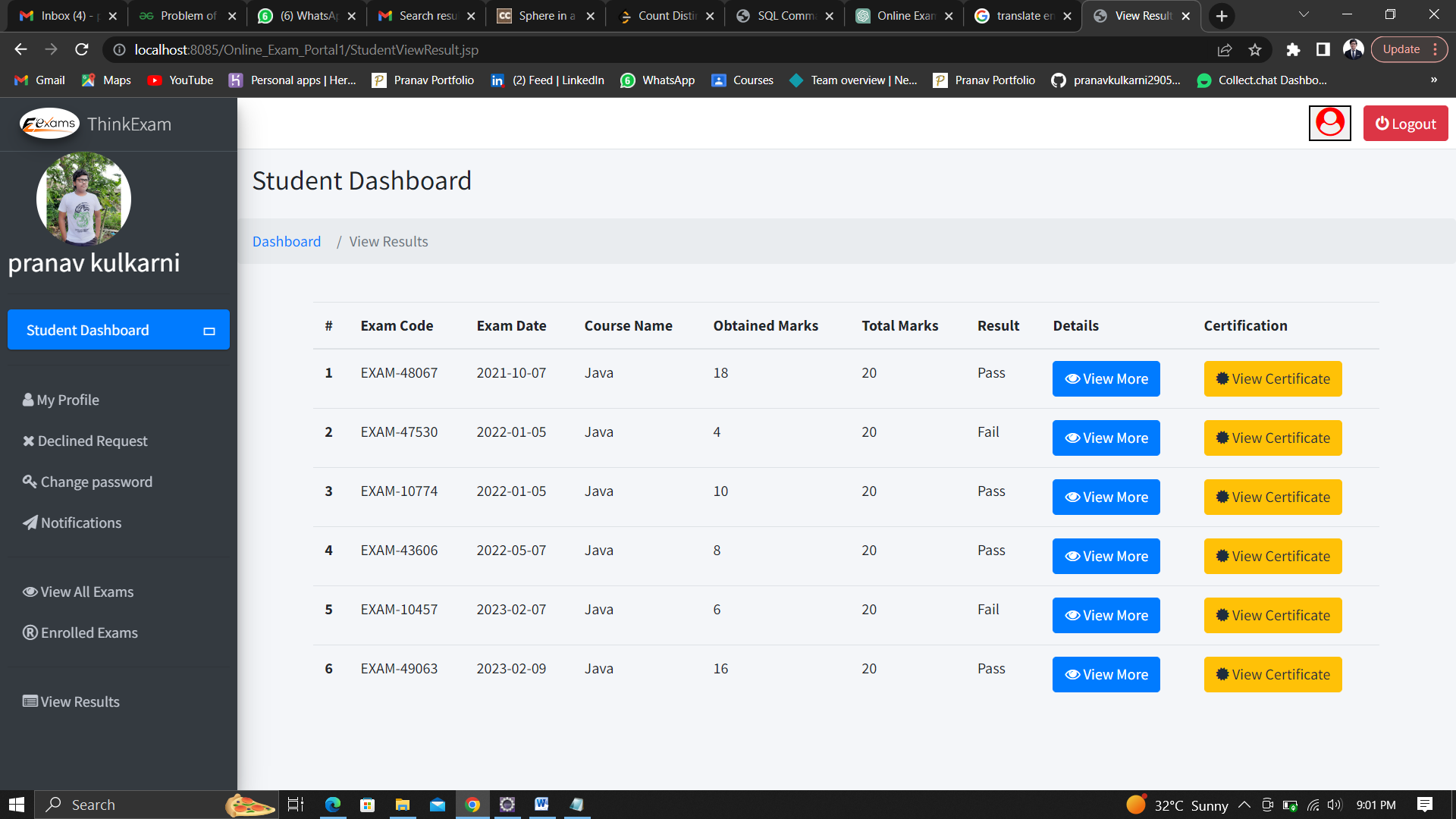
Task: Switch to the SQL Commands browser tab
Action: pos(785,16)
